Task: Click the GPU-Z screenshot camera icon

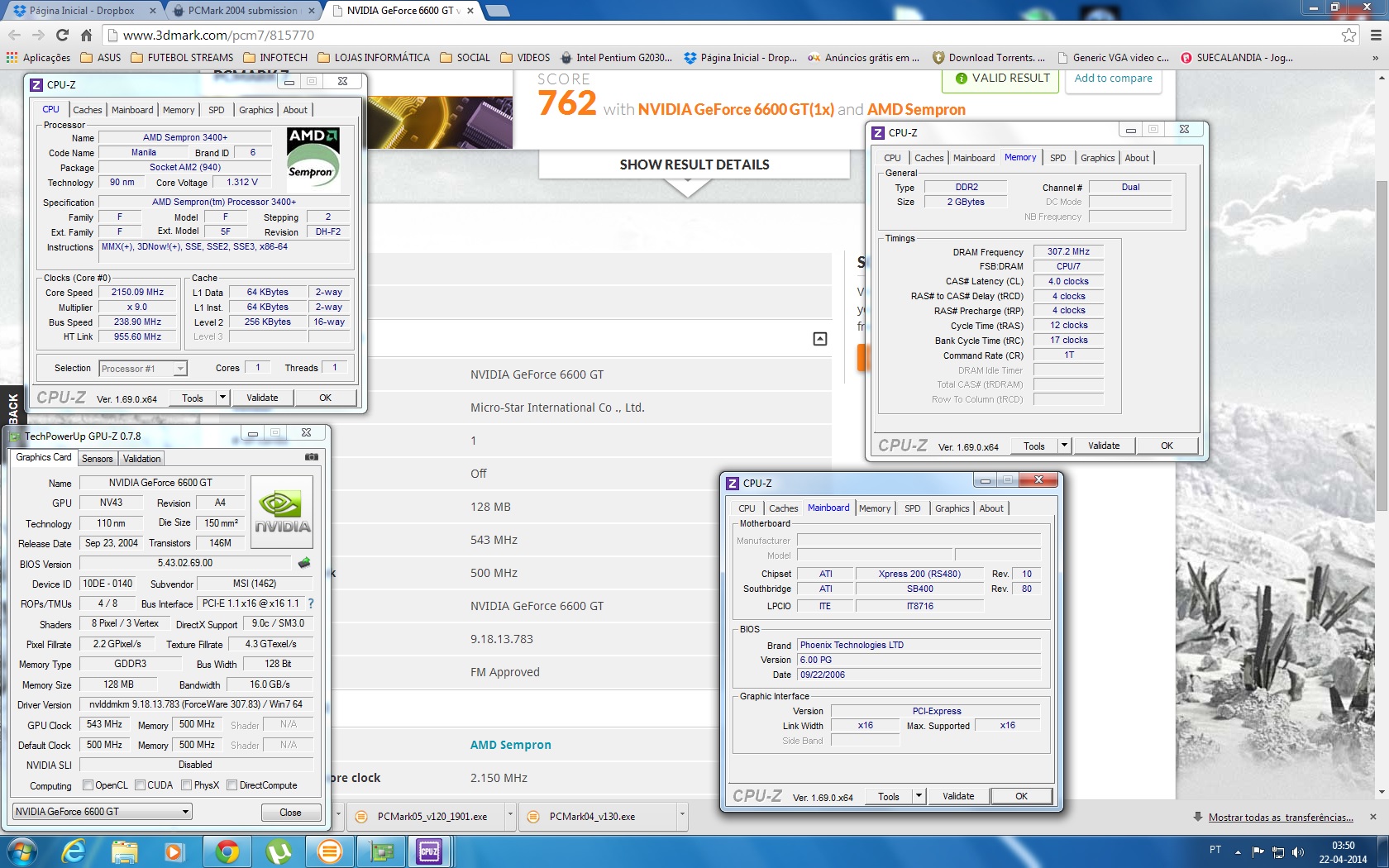Action: point(312,456)
